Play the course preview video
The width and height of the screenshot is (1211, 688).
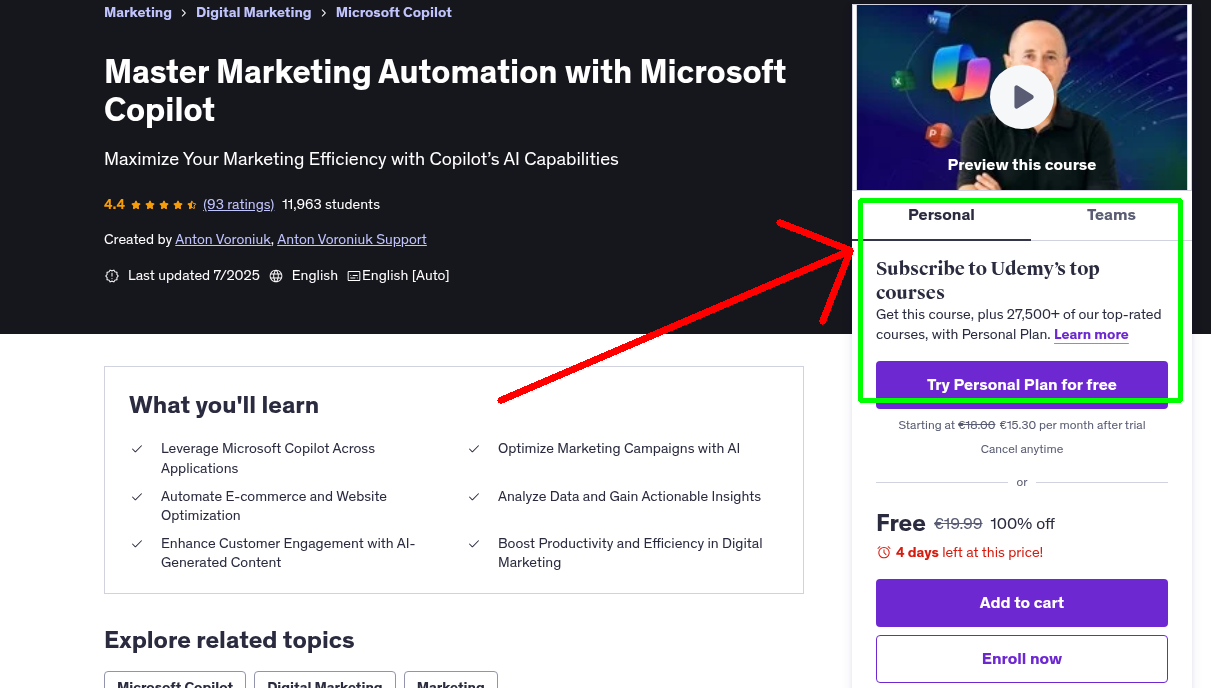(1022, 97)
